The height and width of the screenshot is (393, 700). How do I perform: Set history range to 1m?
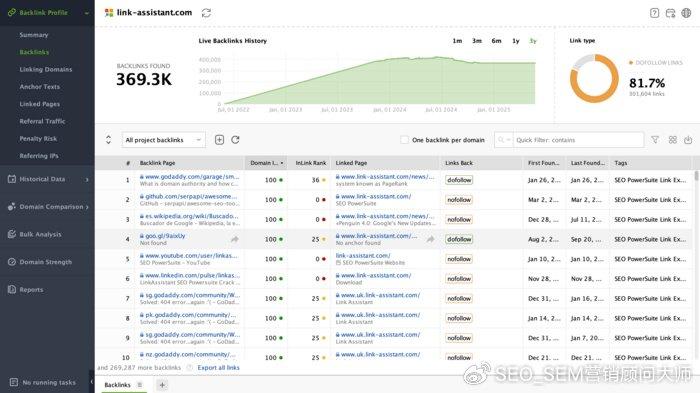point(457,41)
